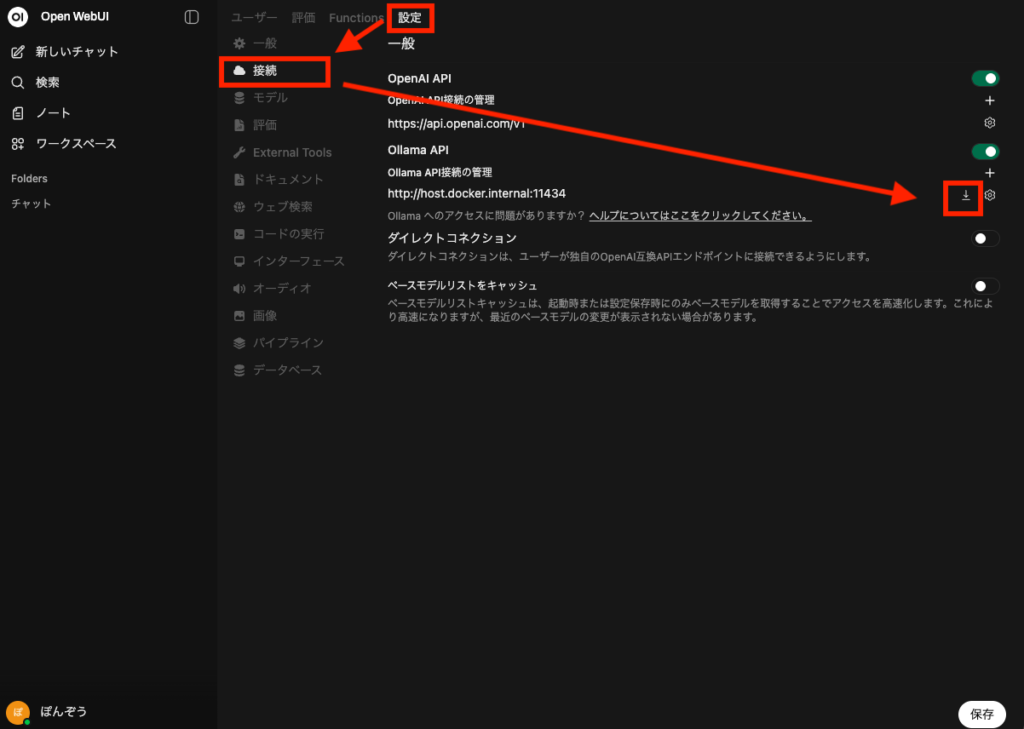Click the 保存 save button

coord(981,714)
